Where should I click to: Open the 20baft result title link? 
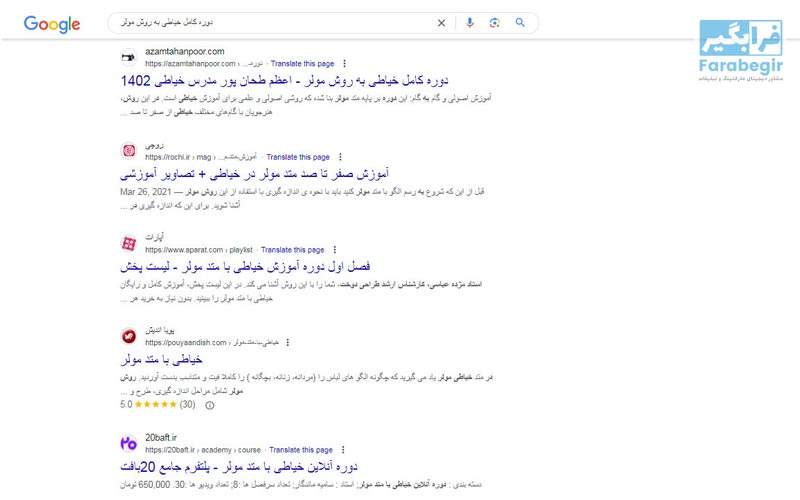pos(239,467)
